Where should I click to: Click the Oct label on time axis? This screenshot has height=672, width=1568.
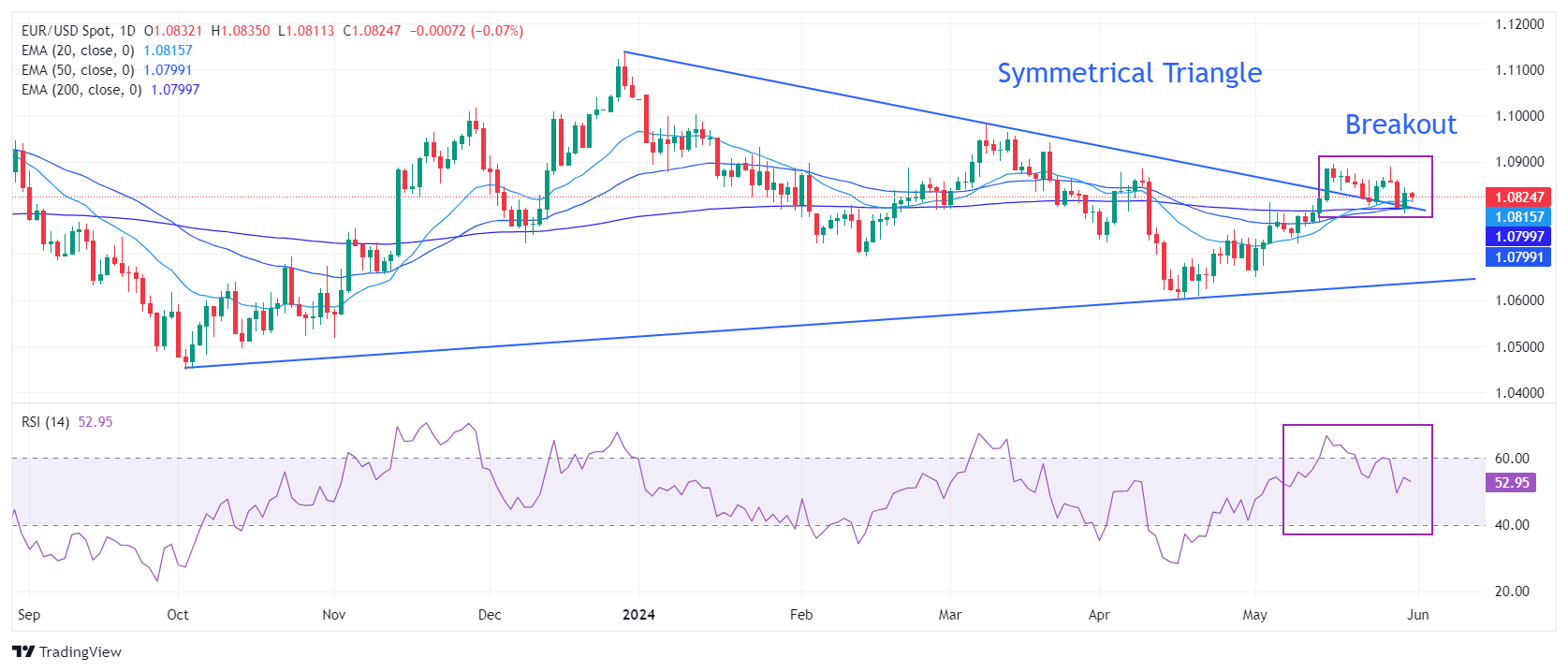point(178,615)
